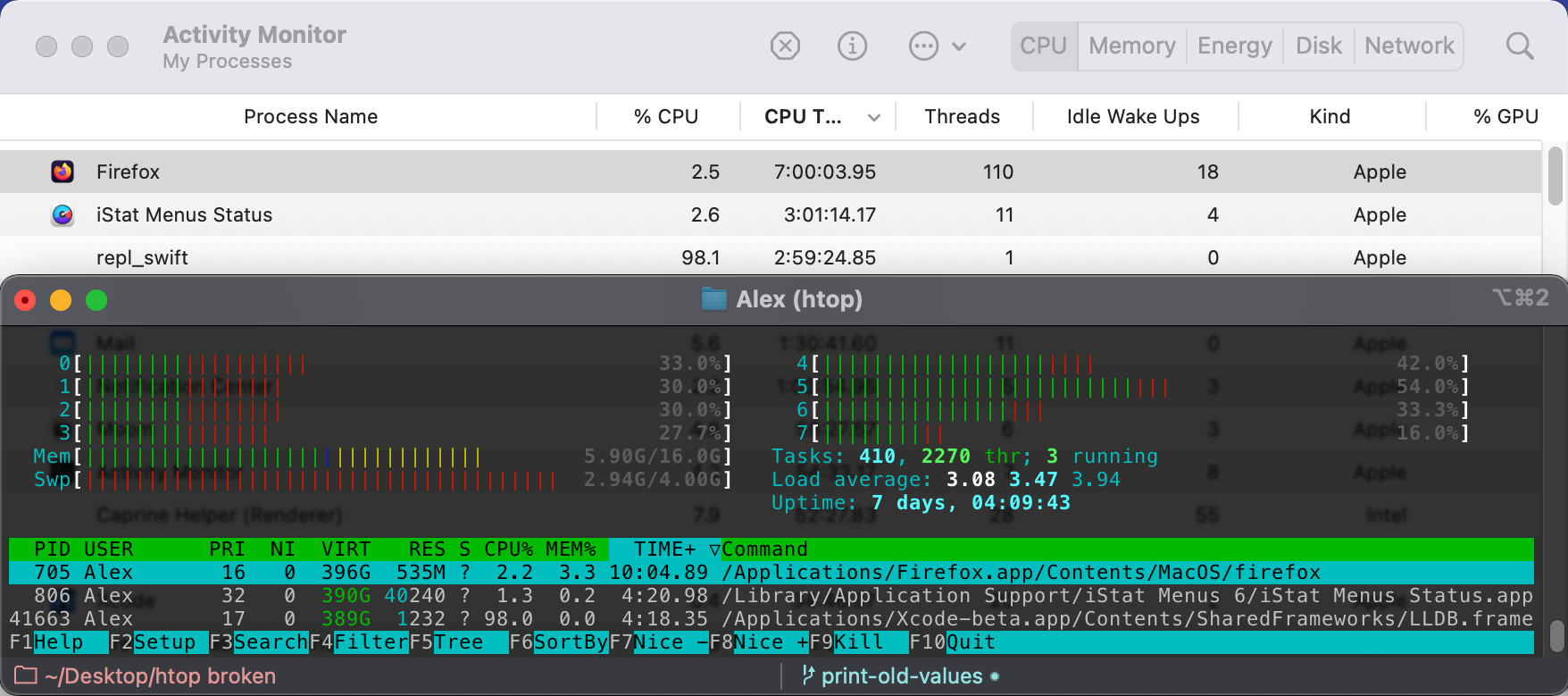The image size is (1568, 696).
Task: Sort by Process Name column header
Action: (x=311, y=116)
